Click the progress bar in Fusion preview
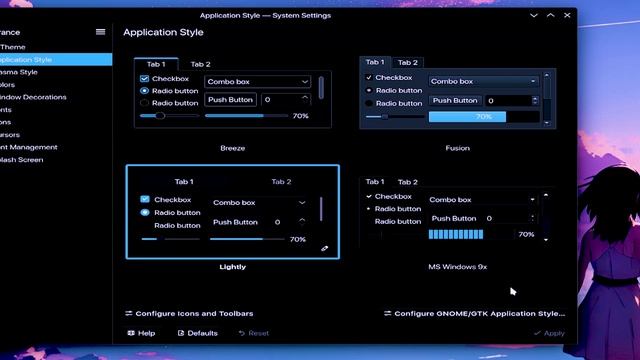 click(484, 117)
